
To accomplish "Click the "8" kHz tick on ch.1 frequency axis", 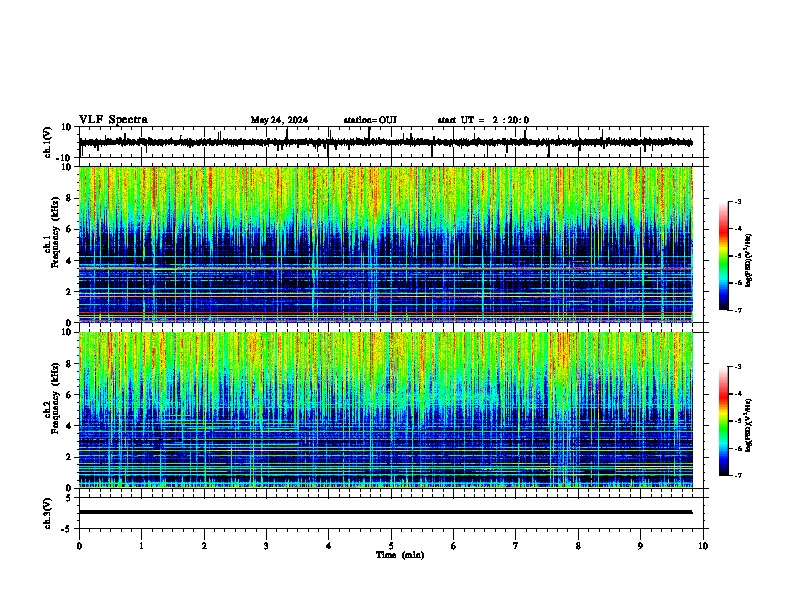I will [69, 198].
